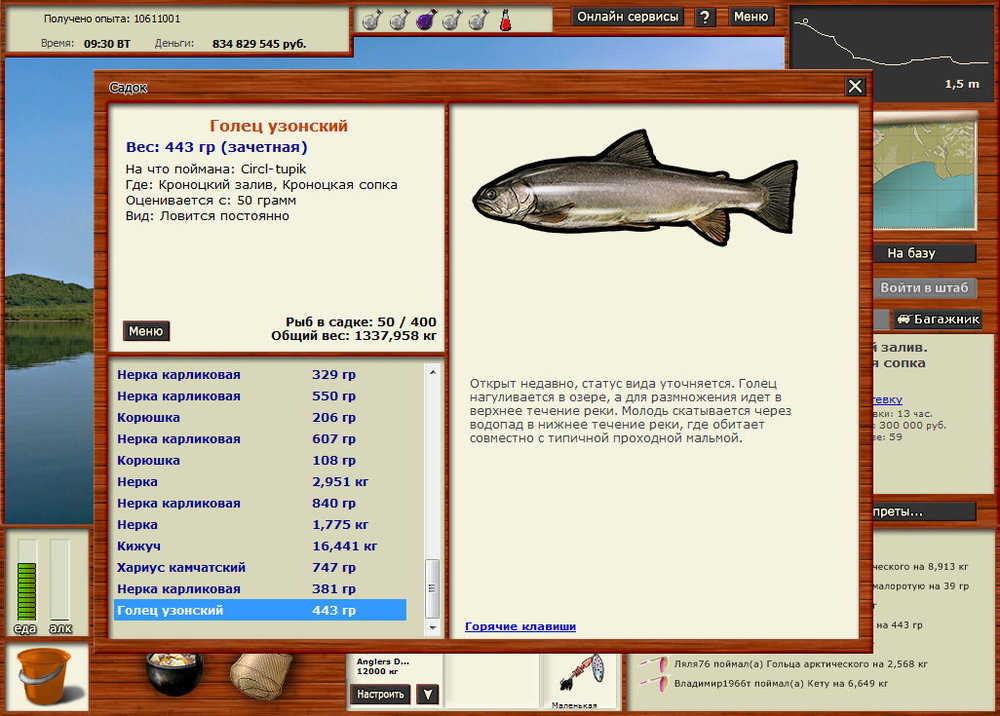Select the red potion bottle
Viewport: 1000px width, 716px height.
pyautogui.click(x=505, y=19)
